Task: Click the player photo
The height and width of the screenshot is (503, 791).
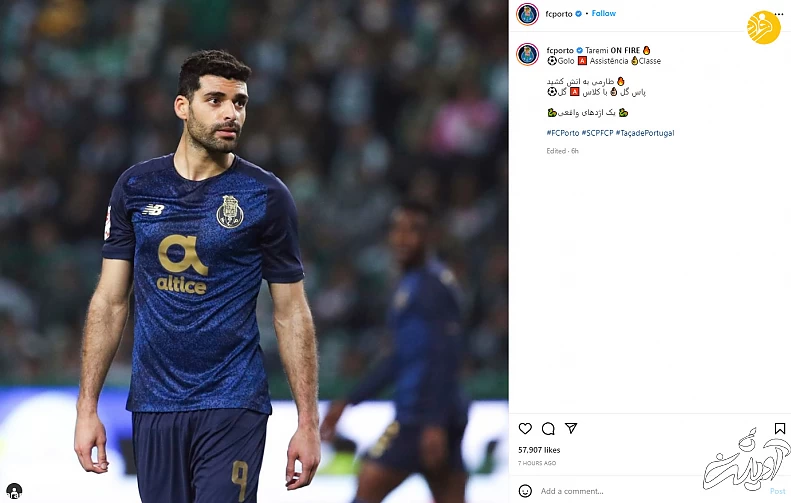Action: [254, 251]
